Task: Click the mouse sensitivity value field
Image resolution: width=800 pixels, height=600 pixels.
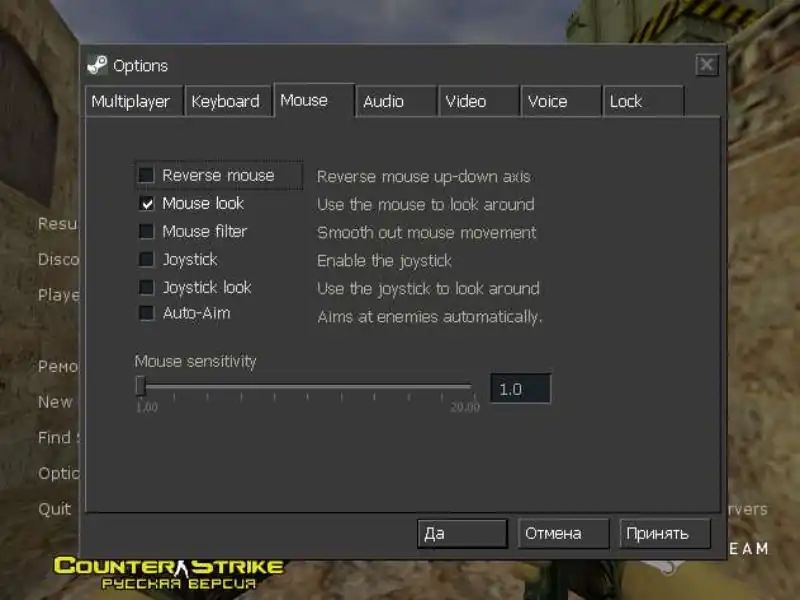Action: click(x=520, y=389)
